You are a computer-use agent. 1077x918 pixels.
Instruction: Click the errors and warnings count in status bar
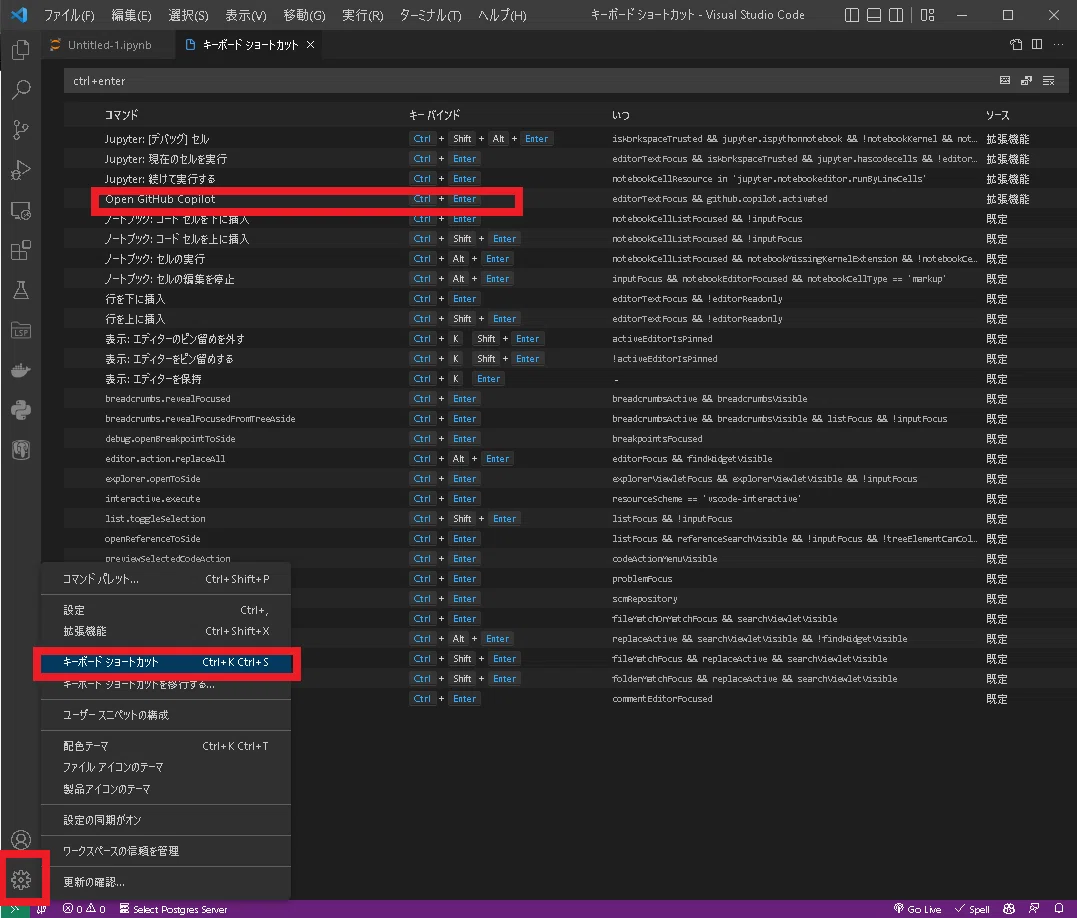point(84,908)
